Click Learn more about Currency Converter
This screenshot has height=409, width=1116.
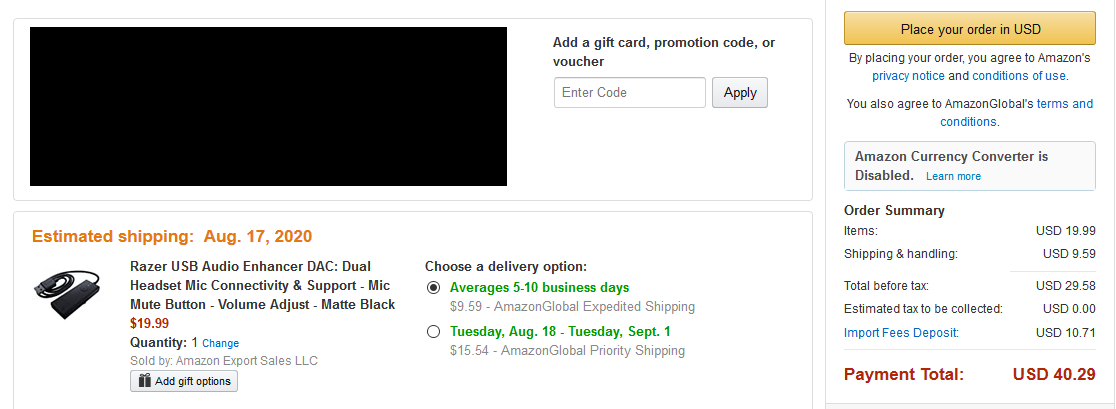pos(953,176)
